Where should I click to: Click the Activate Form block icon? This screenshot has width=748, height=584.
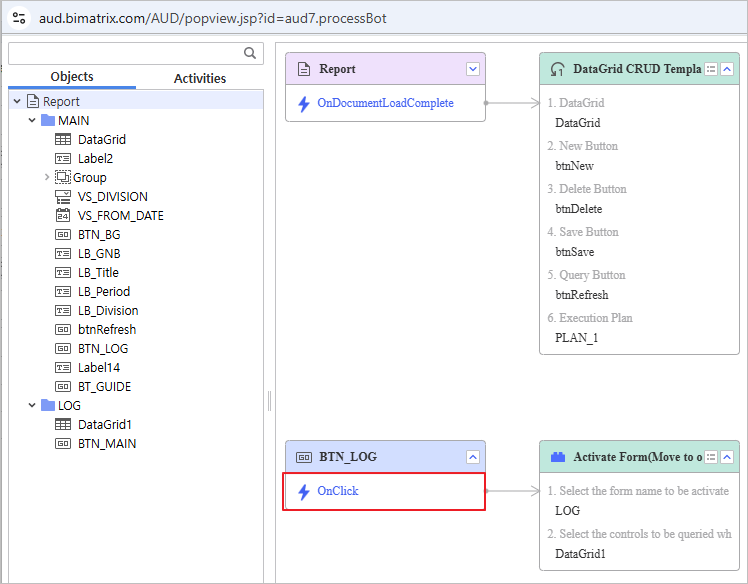(x=557, y=457)
